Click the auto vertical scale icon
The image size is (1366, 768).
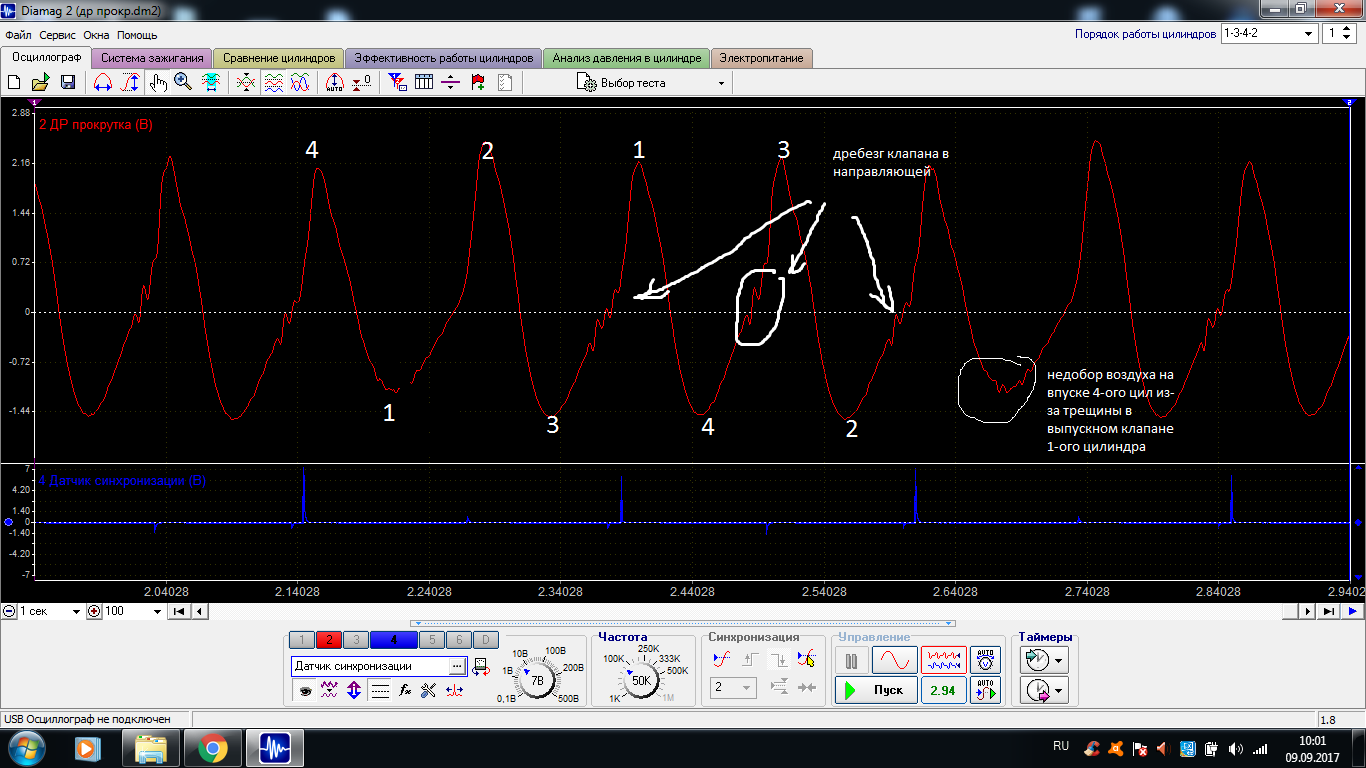point(335,83)
